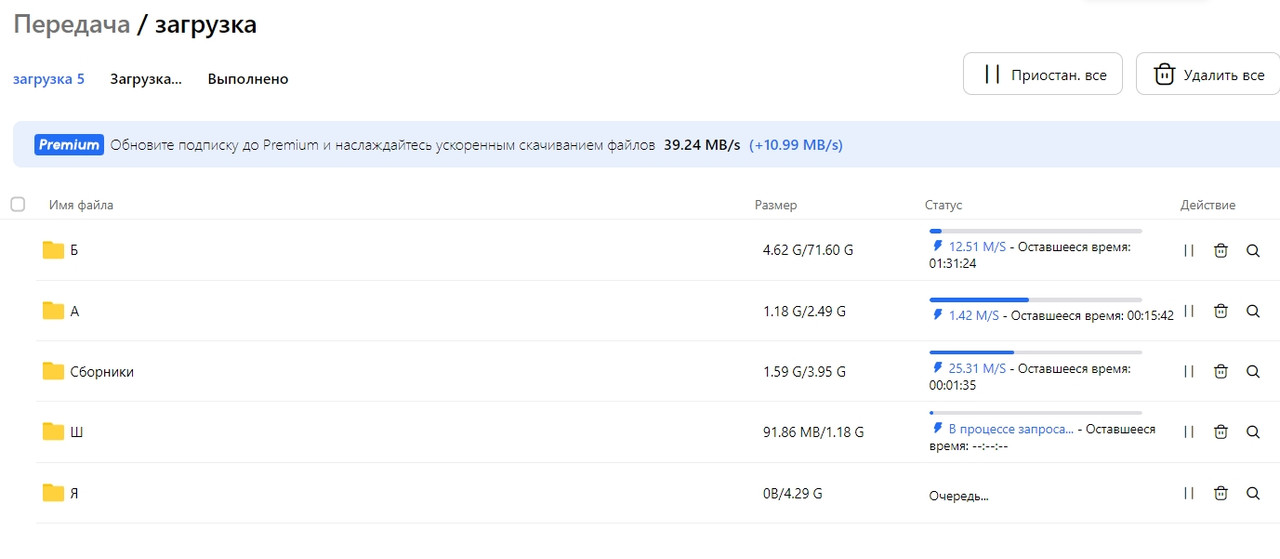Delete queued folder Я download
The height and width of the screenshot is (559, 1280).
[x=1220, y=493]
